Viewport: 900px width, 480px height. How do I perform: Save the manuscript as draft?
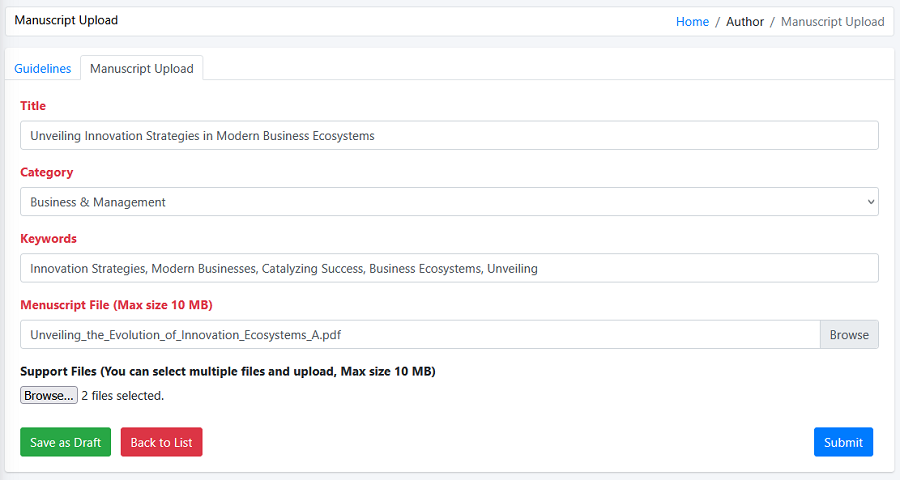65,442
